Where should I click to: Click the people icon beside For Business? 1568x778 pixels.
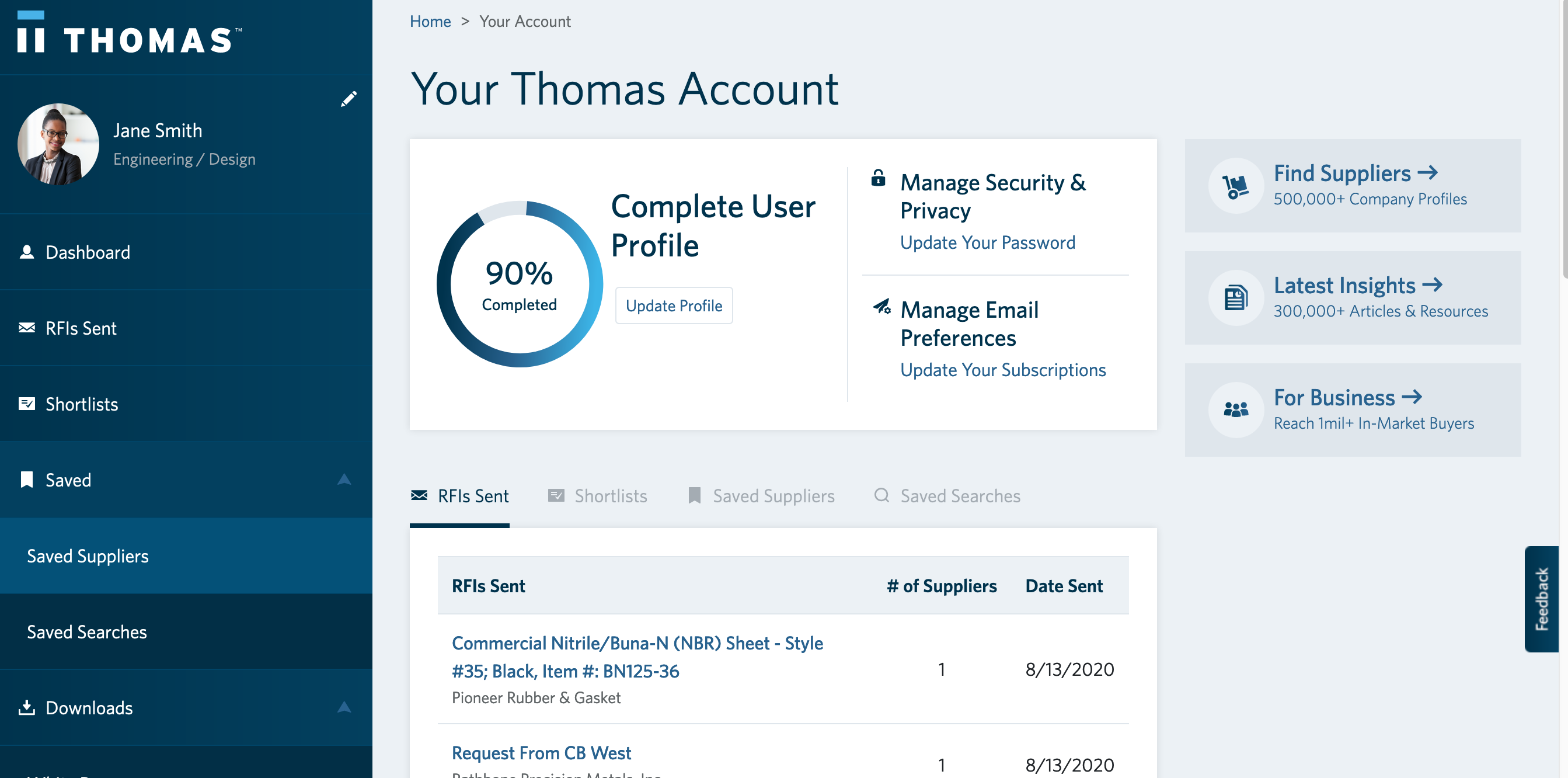tap(1236, 409)
